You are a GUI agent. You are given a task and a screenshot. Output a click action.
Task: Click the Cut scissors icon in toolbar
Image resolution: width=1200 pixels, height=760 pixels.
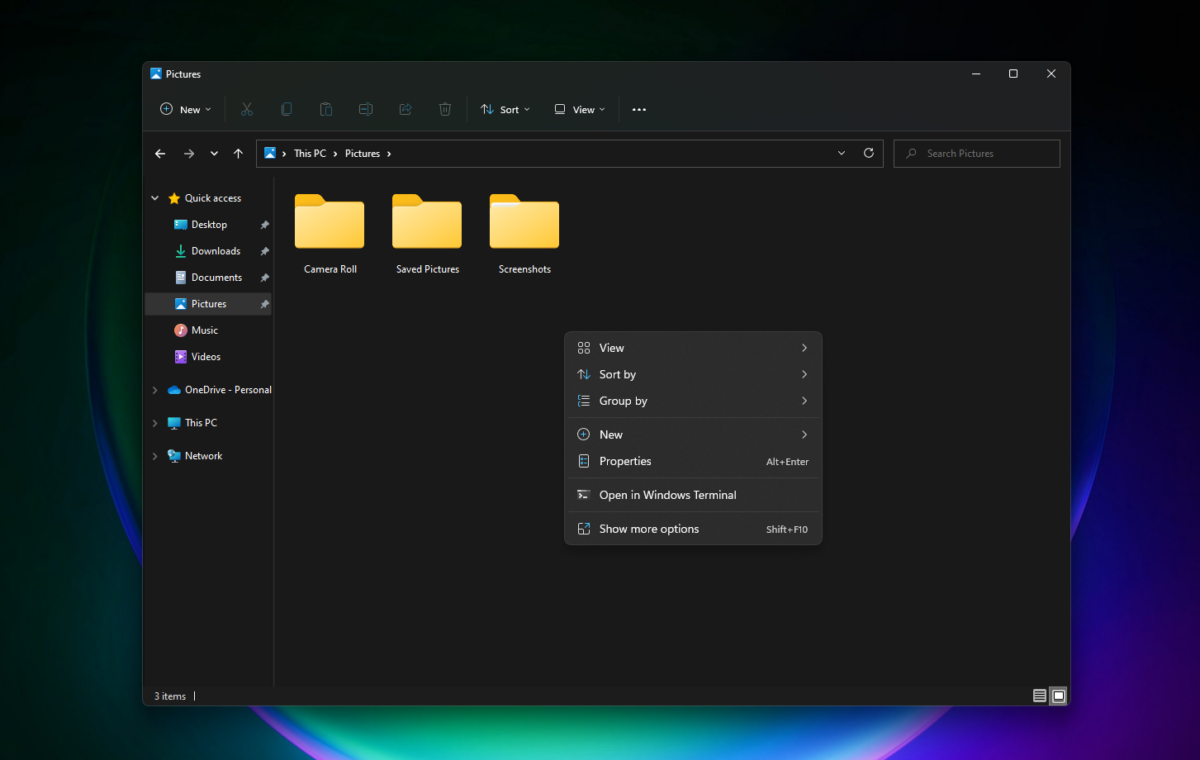pyautogui.click(x=247, y=109)
